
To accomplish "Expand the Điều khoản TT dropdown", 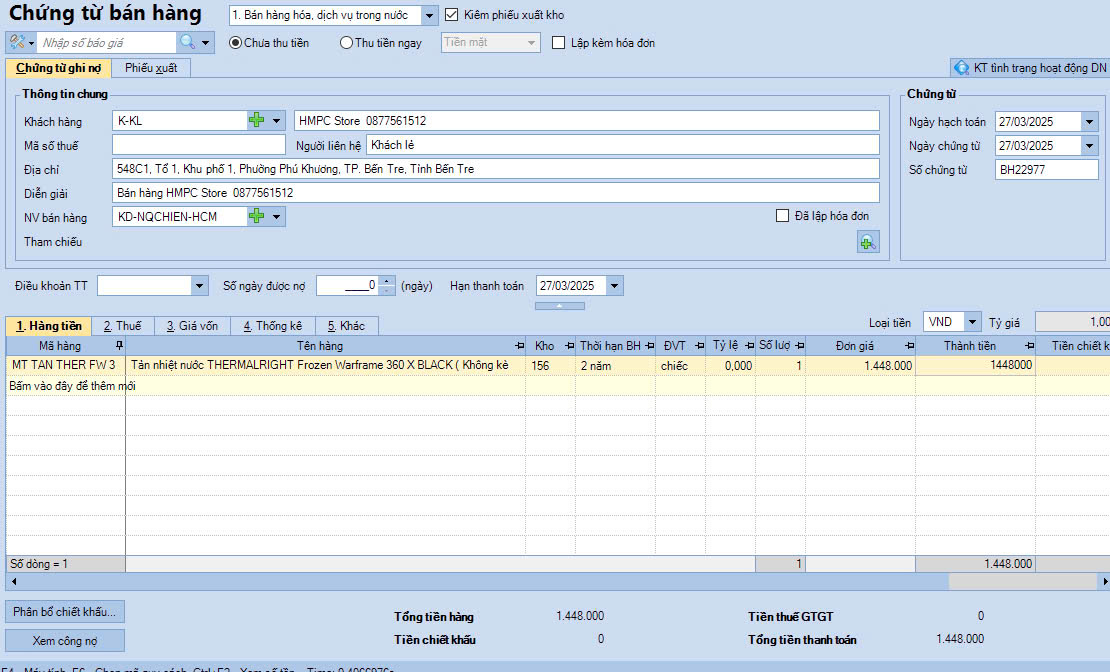I will click(199, 286).
